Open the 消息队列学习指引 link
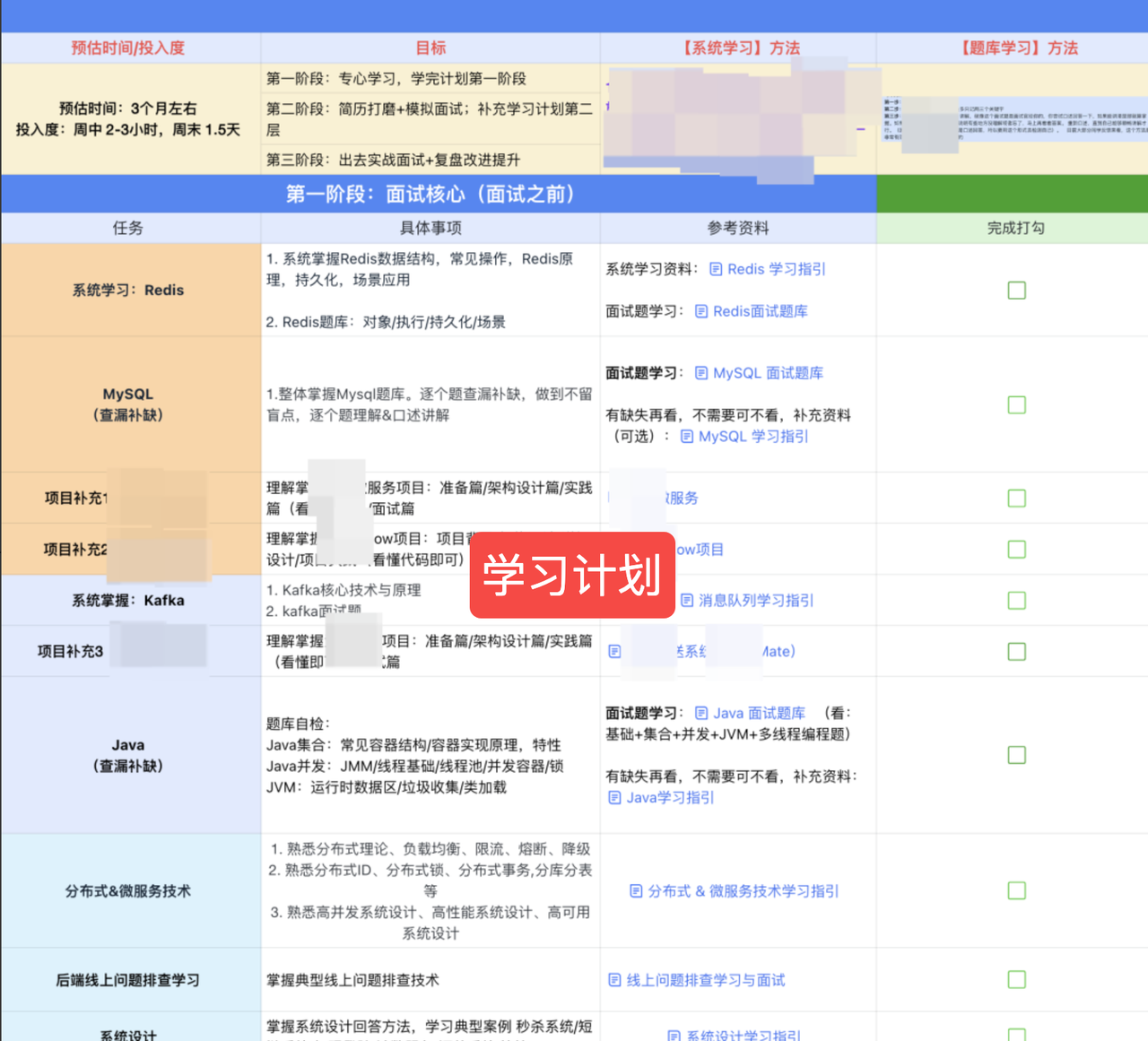This screenshot has height=1041, width=1148. tap(747, 601)
